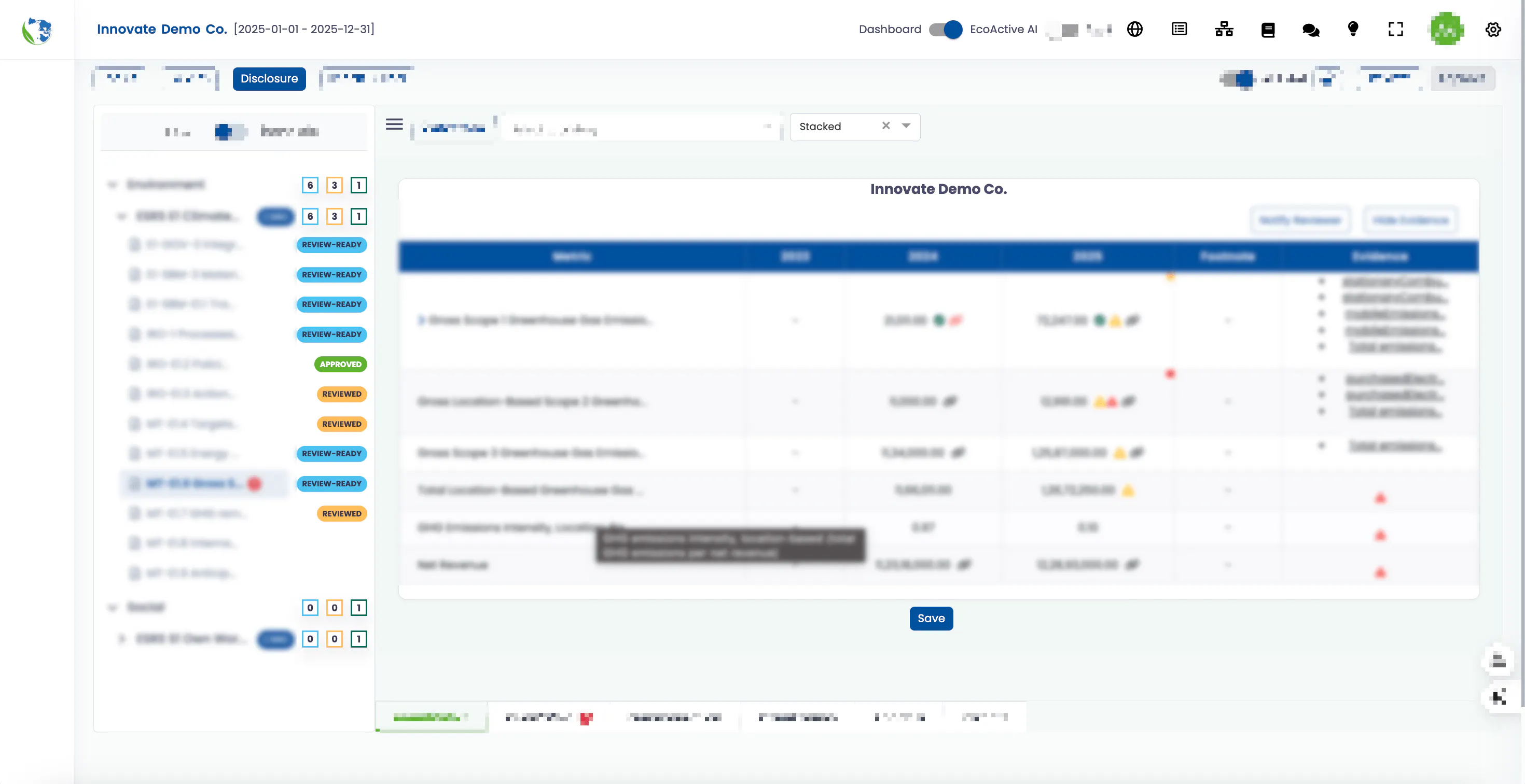Click the floating user widget icon above it
1525x784 pixels.
tap(1499, 661)
